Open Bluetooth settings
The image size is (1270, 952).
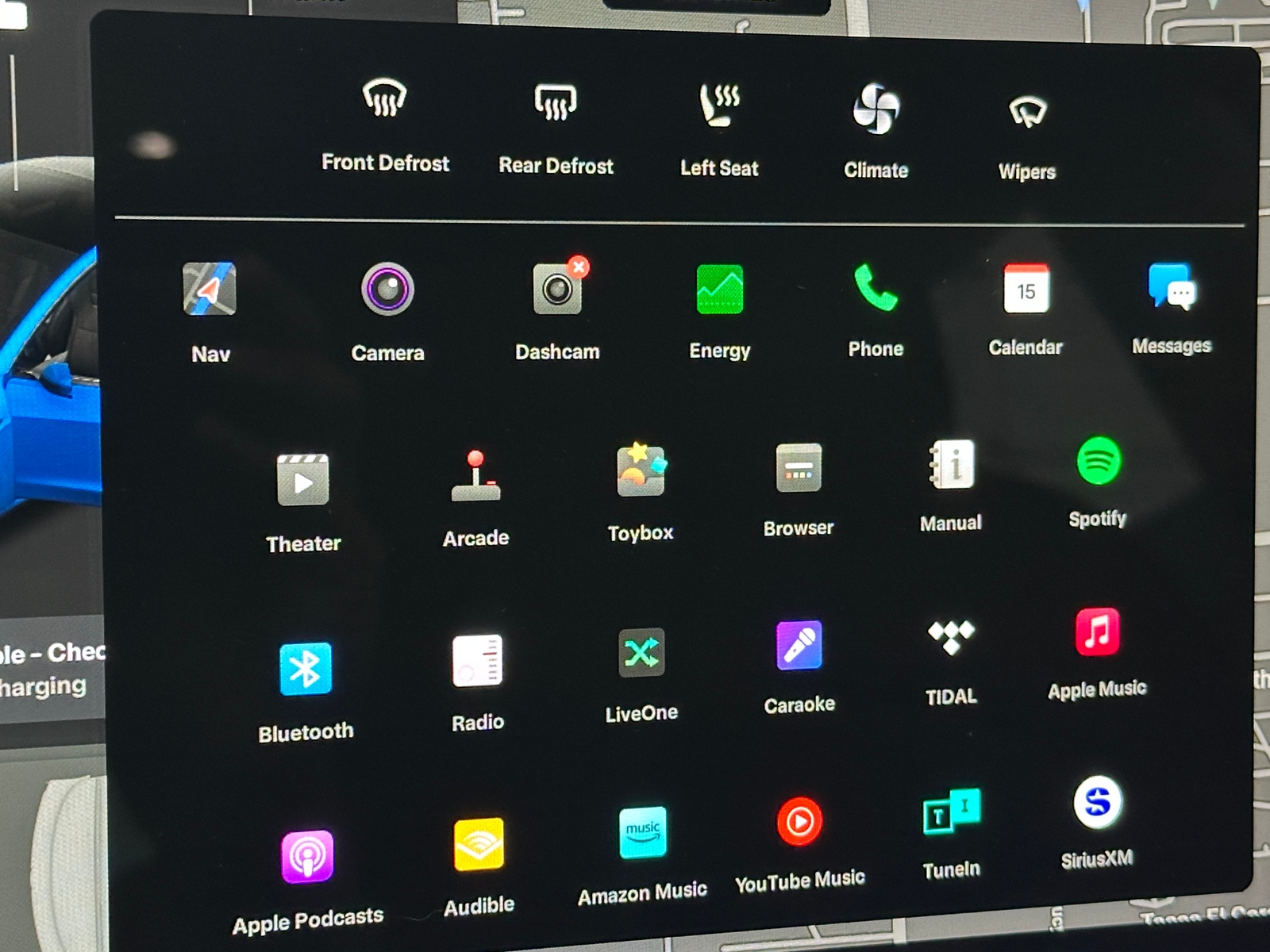tap(306, 669)
